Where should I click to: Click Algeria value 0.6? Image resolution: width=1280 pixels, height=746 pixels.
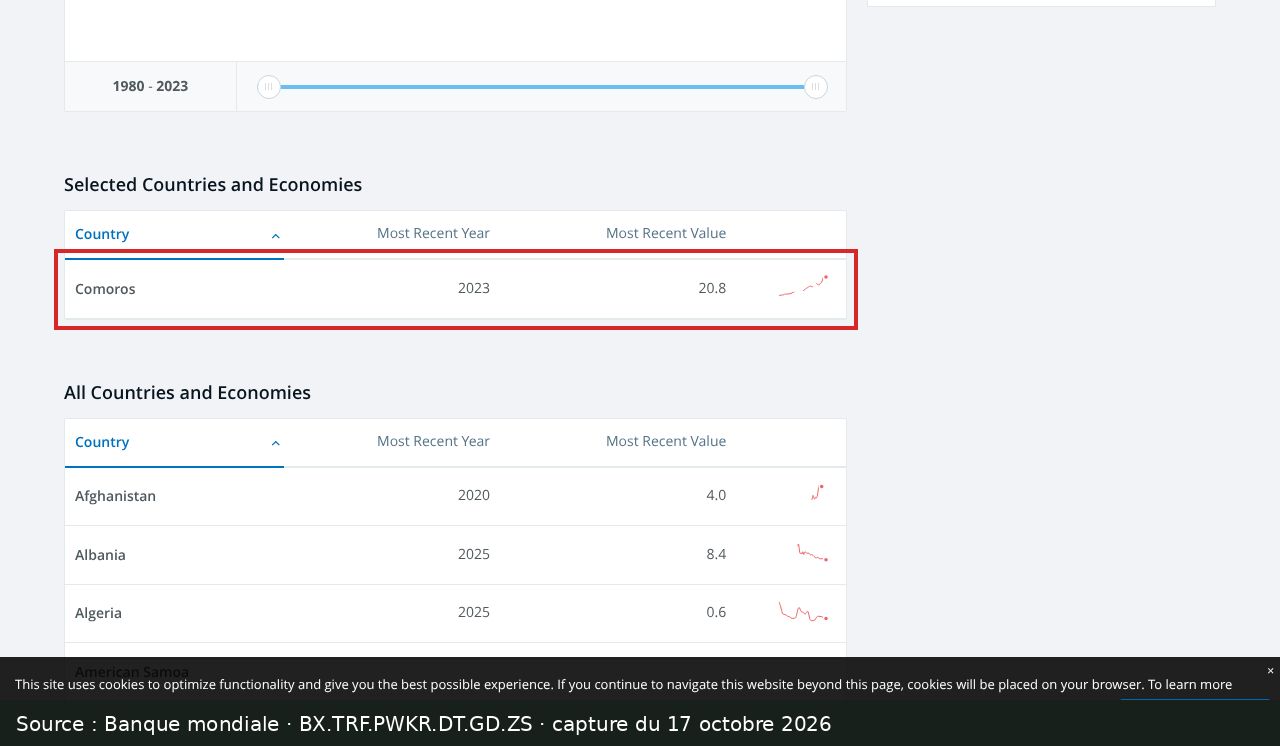pyautogui.click(x=716, y=612)
